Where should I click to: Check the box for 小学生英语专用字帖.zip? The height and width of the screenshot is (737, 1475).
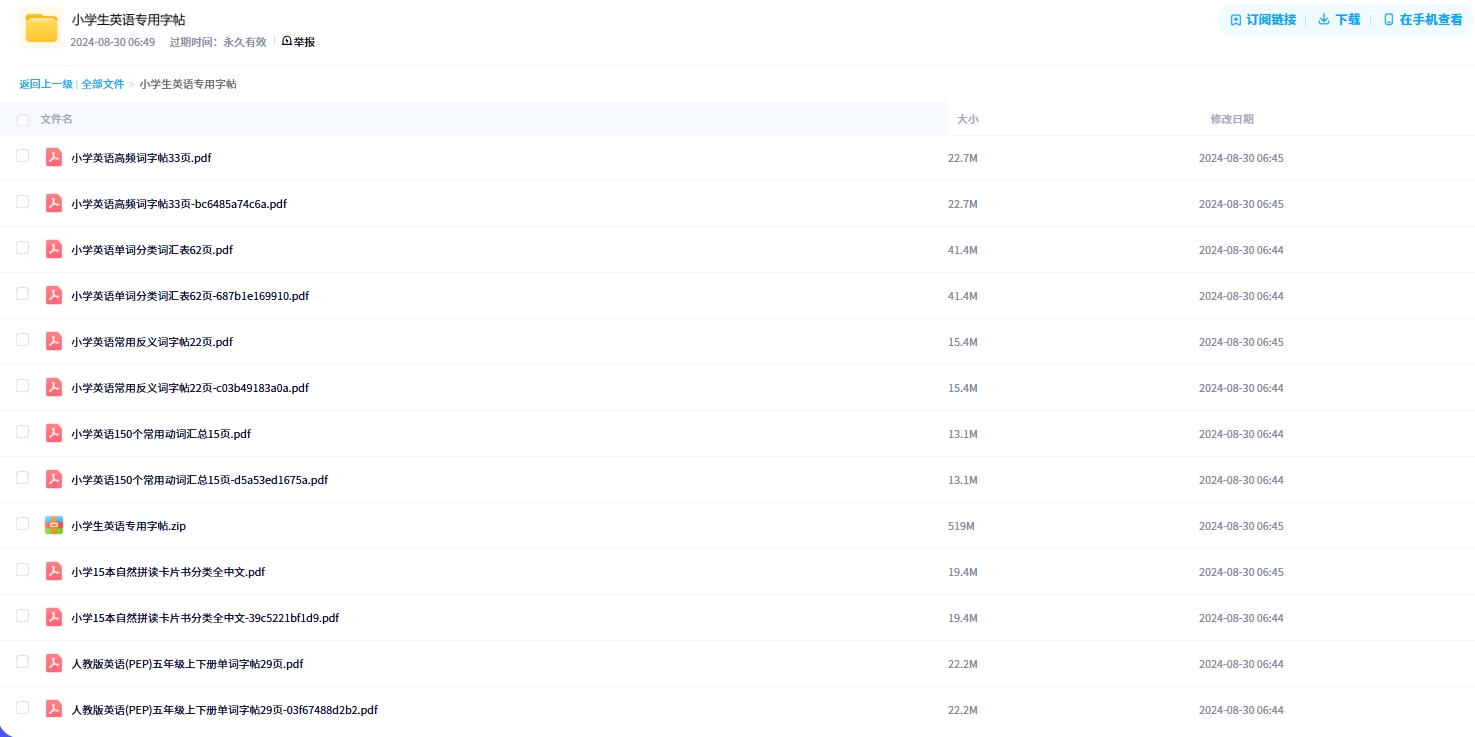23,524
